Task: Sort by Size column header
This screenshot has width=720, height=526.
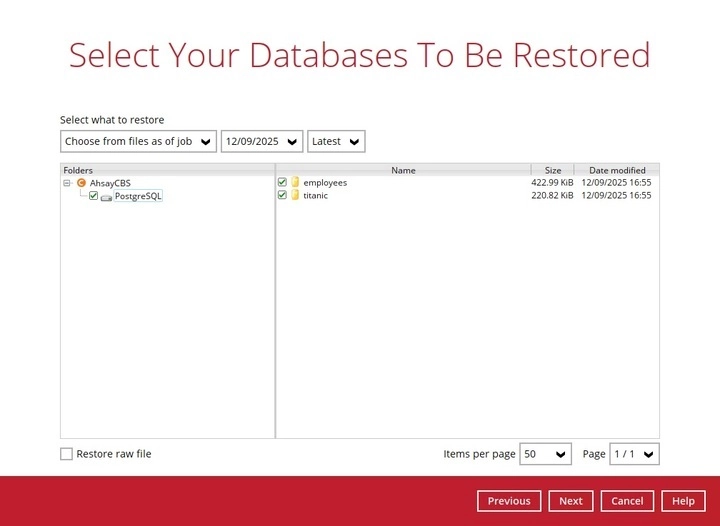Action: tap(553, 170)
